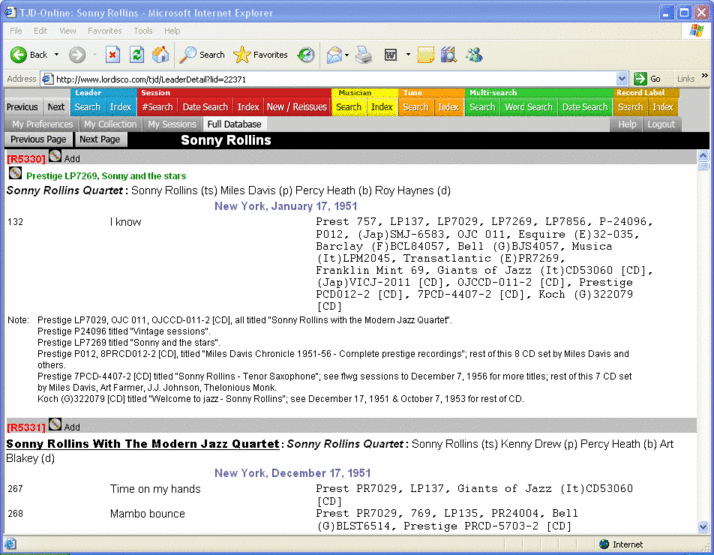Viewport: 714px width, 555px height.
Task: Click Leader Index button
Action: coord(121,107)
